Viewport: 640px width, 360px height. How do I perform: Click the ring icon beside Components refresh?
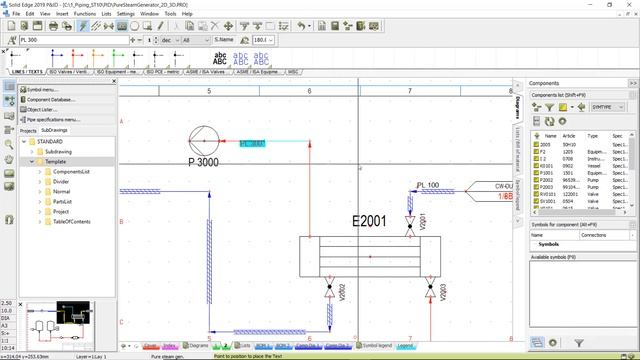point(562,121)
